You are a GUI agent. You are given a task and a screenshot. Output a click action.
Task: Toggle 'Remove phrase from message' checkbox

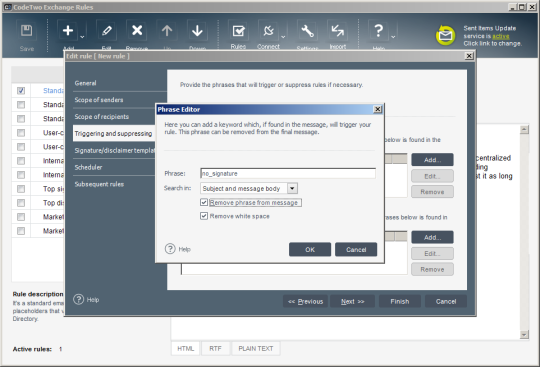click(x=204, y=202)
